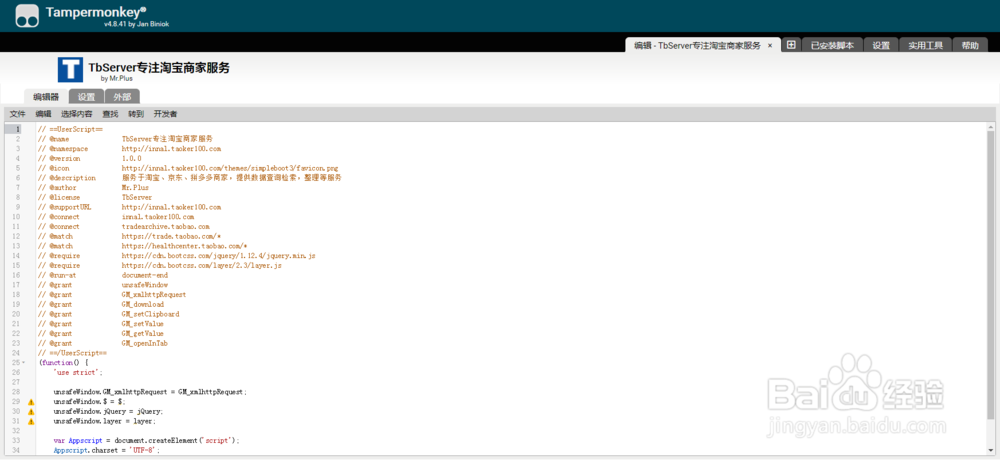Image resolution: width=1000 pixels, height=460 pixels.
Task: Click Appscript.charset = 'UTF-8' line
Action: tap(107, 450)
